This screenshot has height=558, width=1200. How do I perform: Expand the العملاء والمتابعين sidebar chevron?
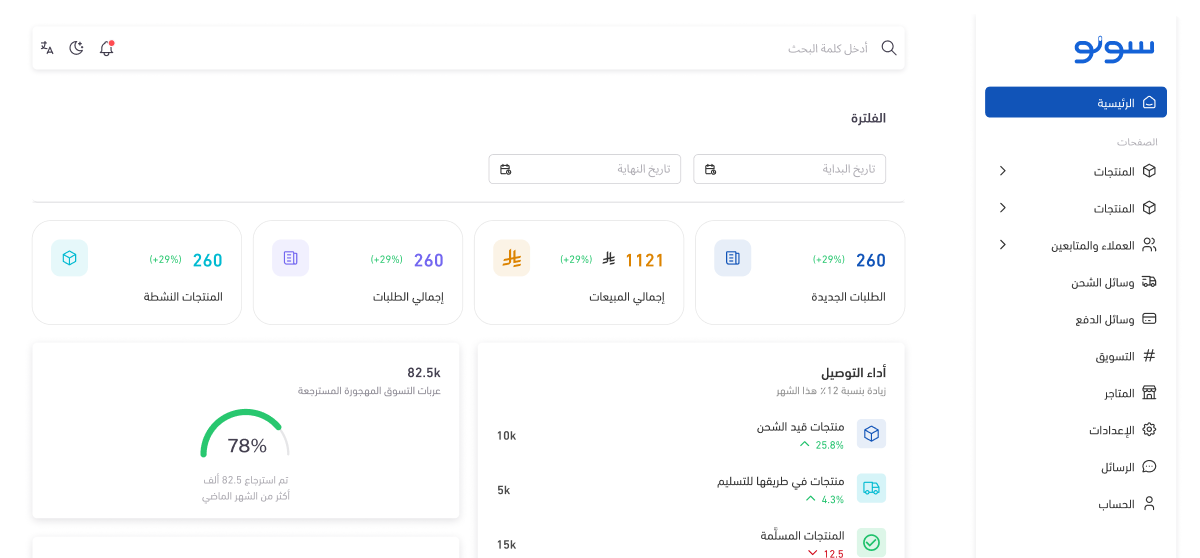[1003, 245]
